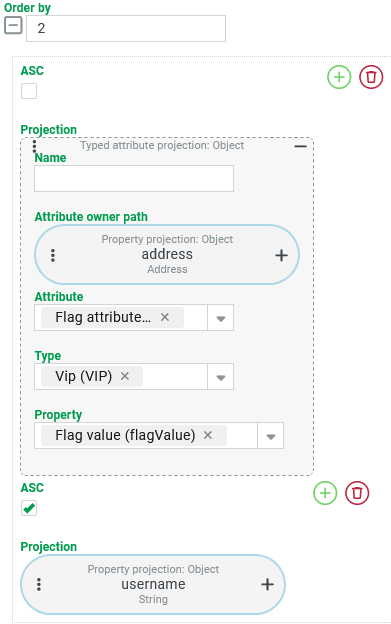Remove the Flag value (flagValue) property chip
Viewport: 391px width, 624px height.
(x=208, y=435)
